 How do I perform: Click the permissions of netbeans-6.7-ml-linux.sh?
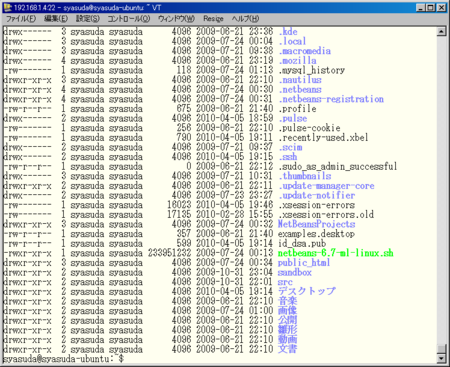[27, 253]
